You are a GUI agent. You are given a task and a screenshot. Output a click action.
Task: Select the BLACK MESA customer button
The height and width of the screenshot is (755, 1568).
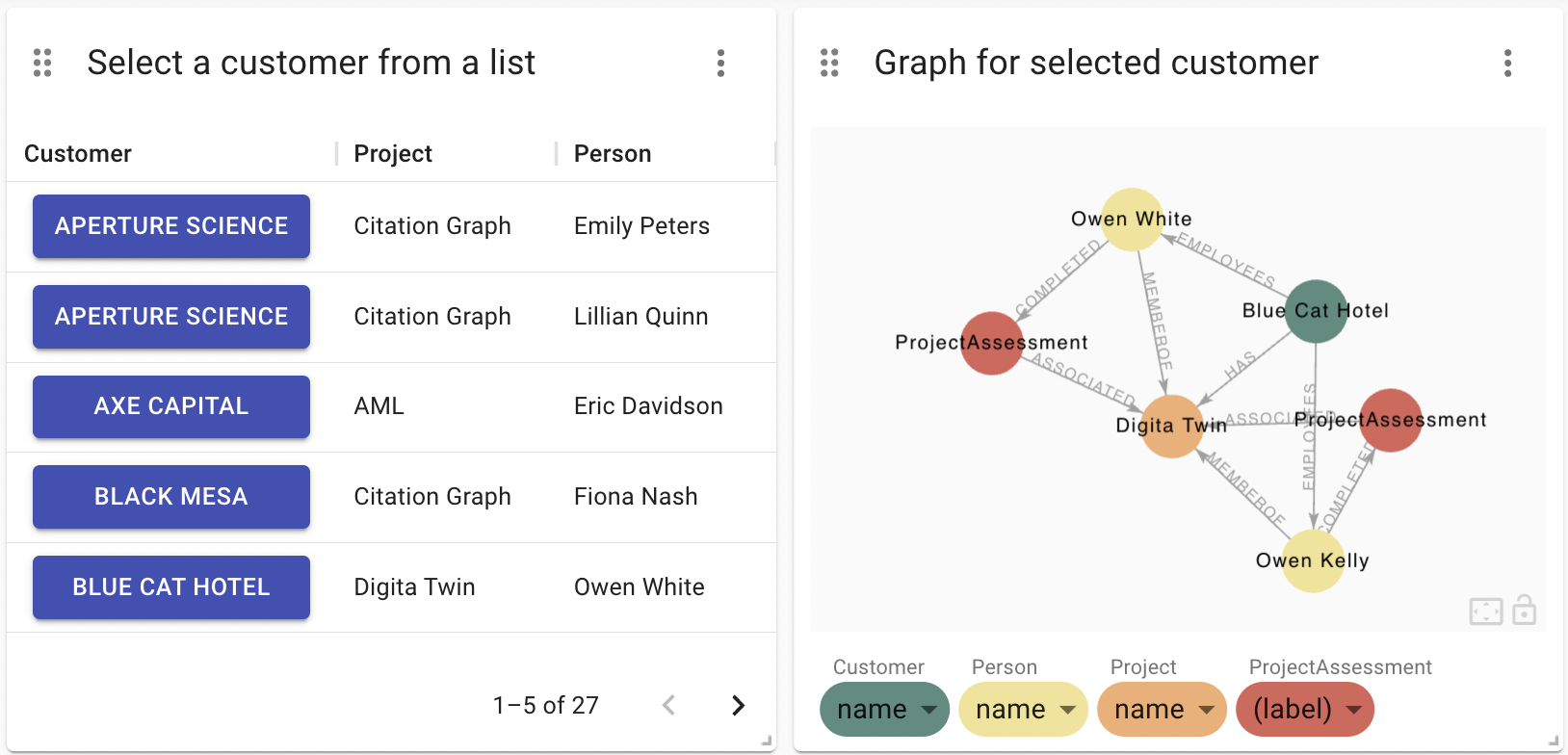tap(171, 497)
